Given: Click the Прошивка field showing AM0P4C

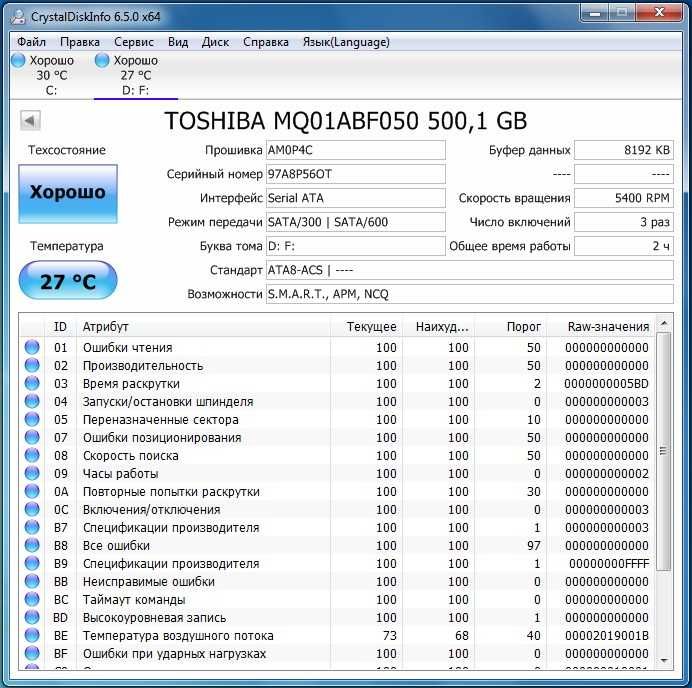Looking at the screenshot, I should pos(356,150).
